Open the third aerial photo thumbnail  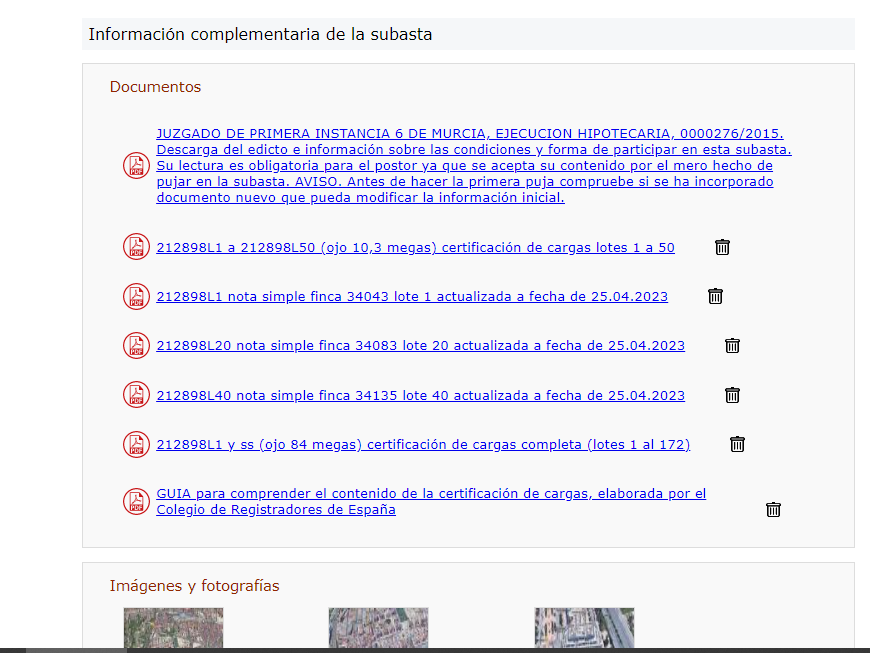[584, 627]
